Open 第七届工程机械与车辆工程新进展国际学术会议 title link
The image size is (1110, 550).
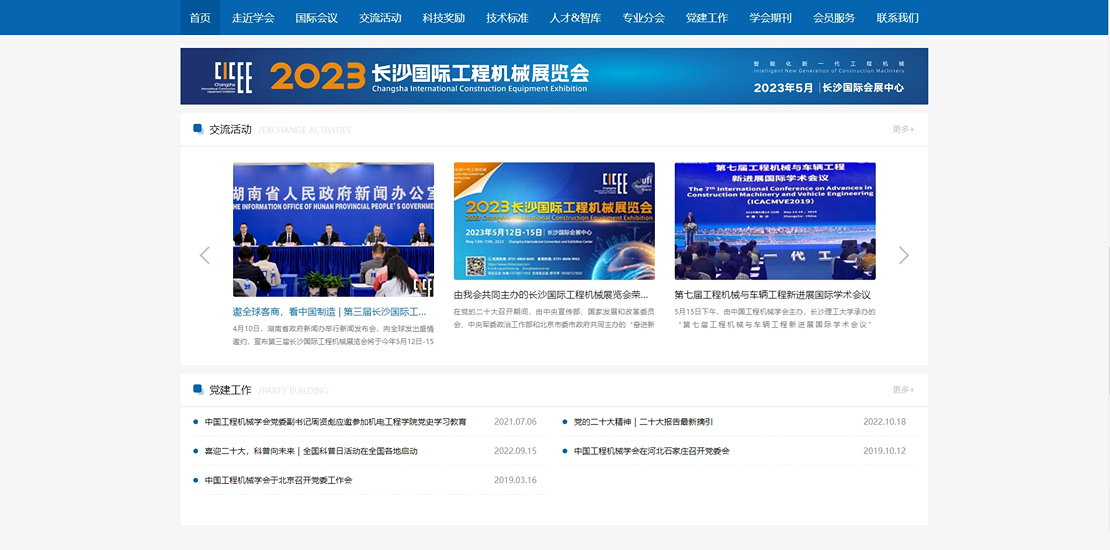(772, 295)
